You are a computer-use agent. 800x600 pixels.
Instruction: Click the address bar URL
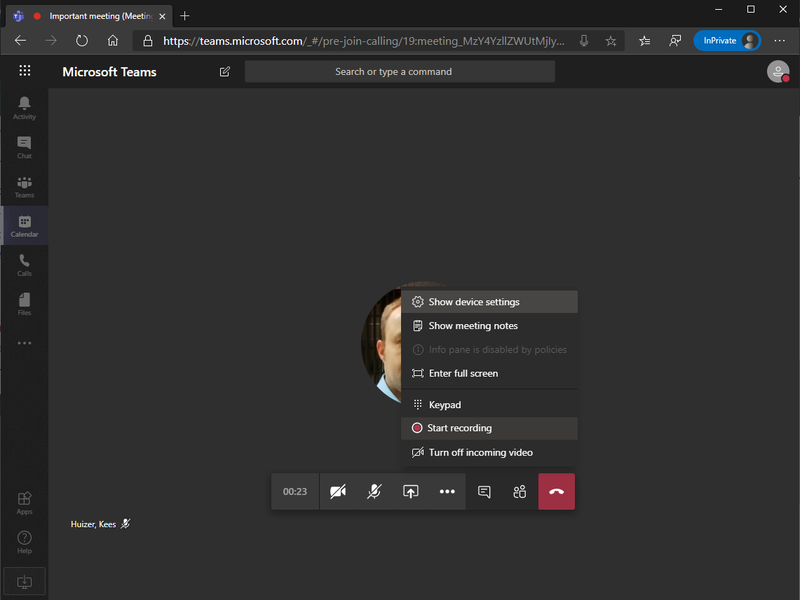click(x=364, y=41)
